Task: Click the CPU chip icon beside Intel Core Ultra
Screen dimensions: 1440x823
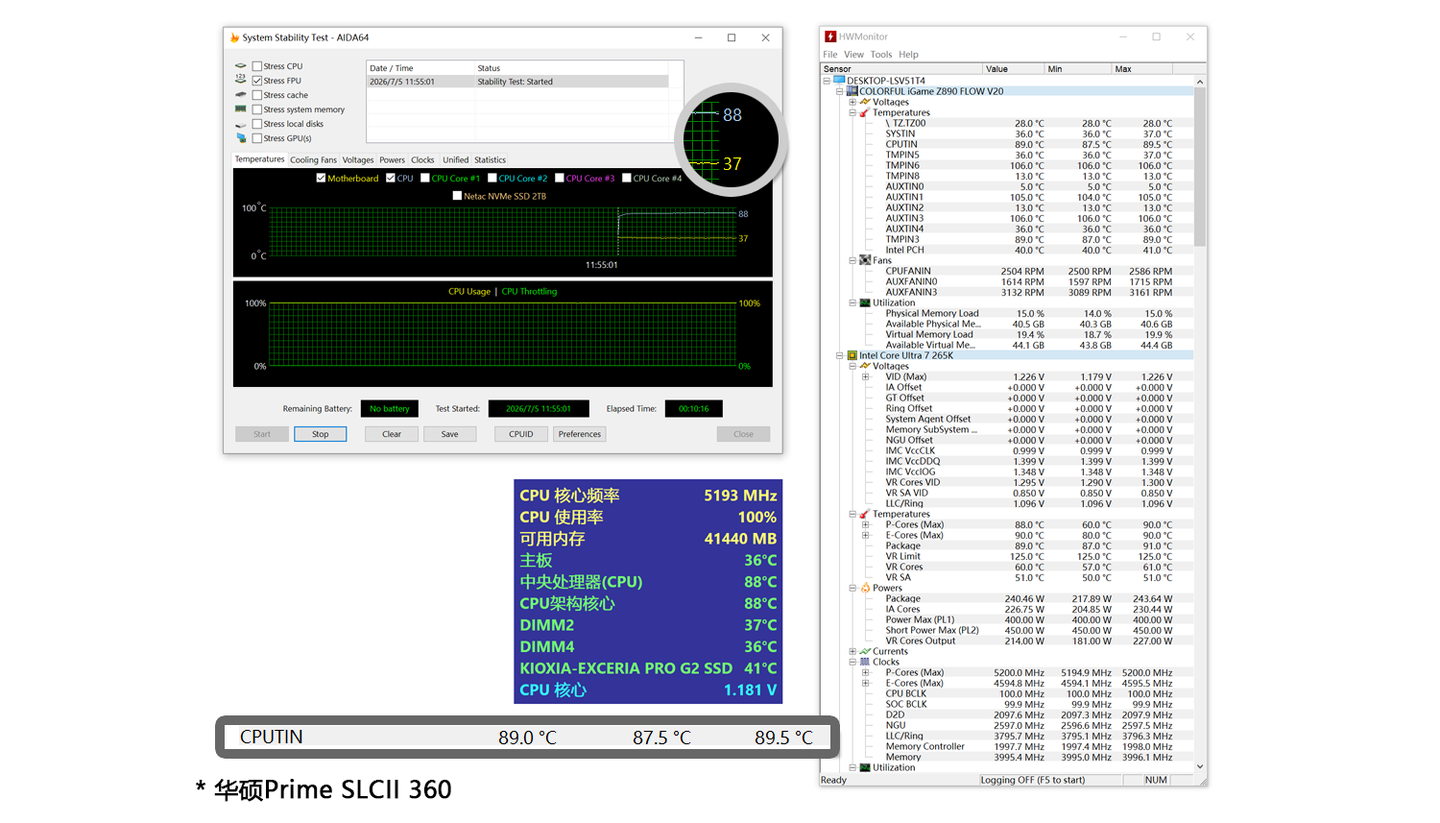Action: click(851, 355)
